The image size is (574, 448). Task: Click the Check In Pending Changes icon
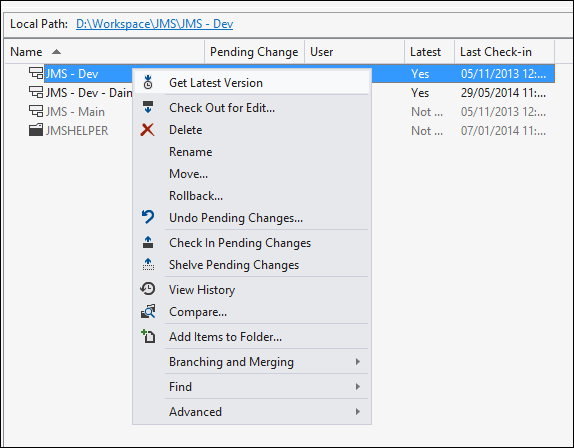[x=148, y=242]
